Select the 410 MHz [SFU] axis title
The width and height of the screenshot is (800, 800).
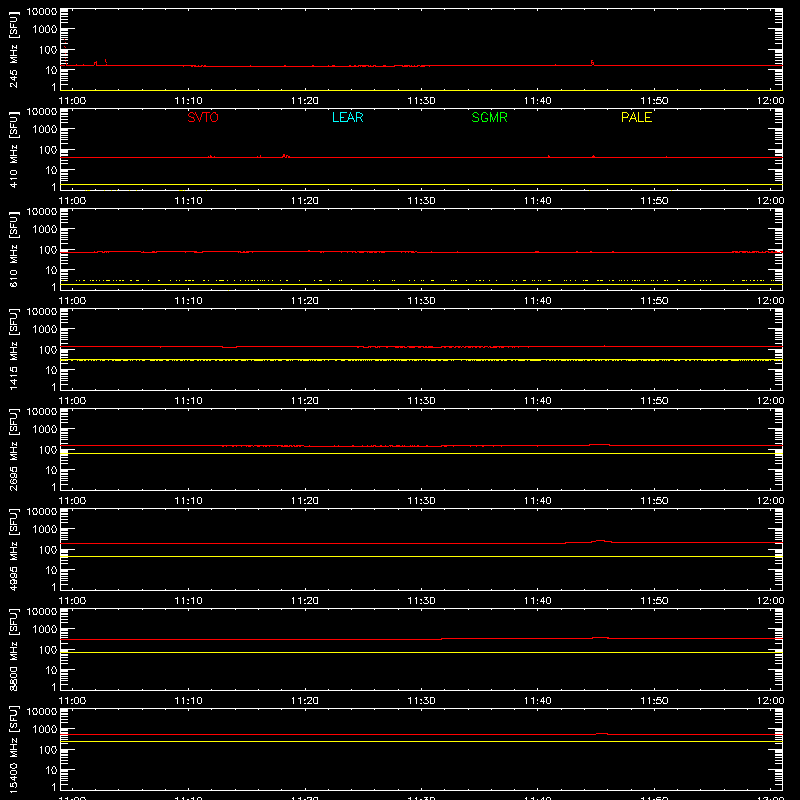(x=13, y=150)
